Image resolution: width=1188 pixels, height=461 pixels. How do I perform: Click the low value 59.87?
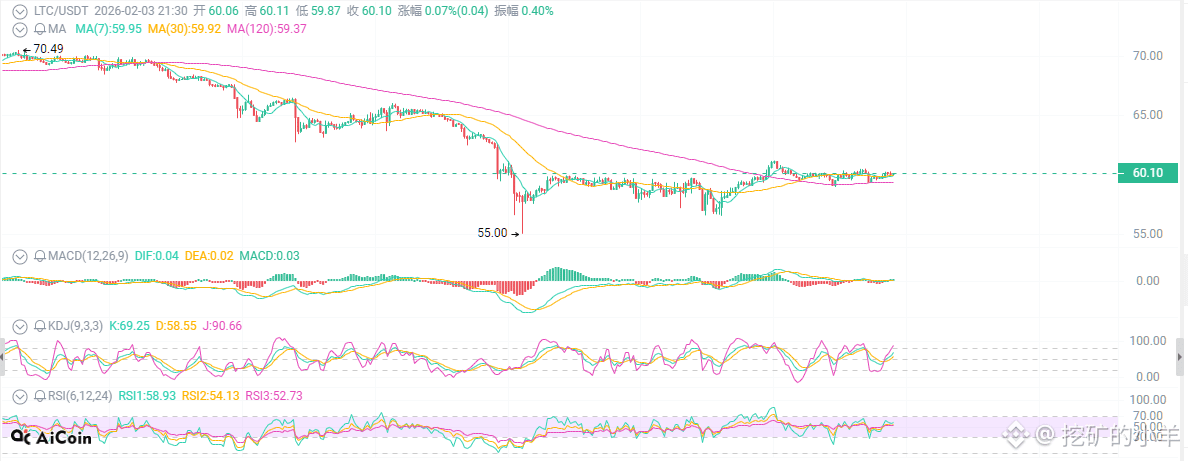click(x=327, y=11)
